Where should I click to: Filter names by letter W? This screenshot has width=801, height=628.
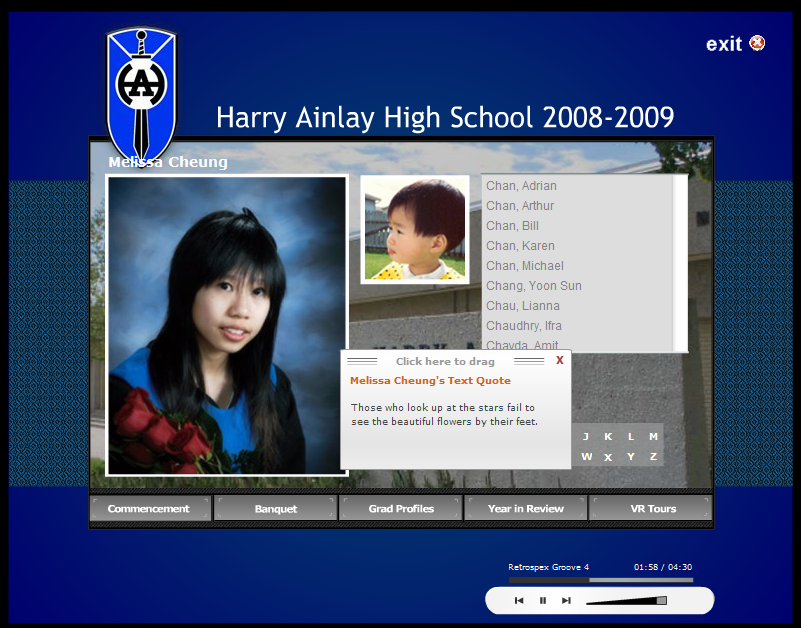pyautogui.click(x=587, y=457)
